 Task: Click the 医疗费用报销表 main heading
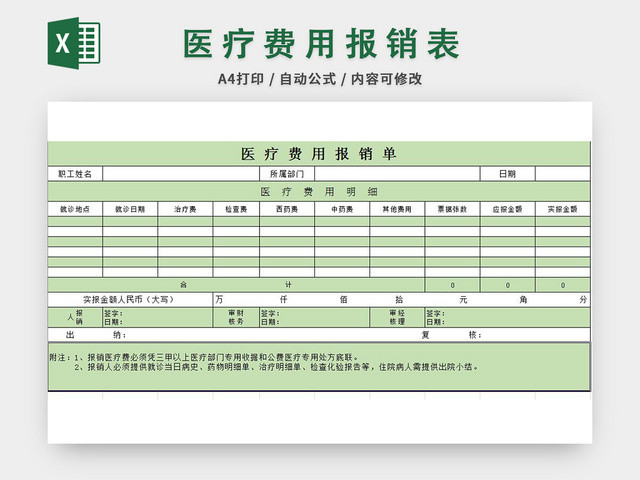coord(322,44)
